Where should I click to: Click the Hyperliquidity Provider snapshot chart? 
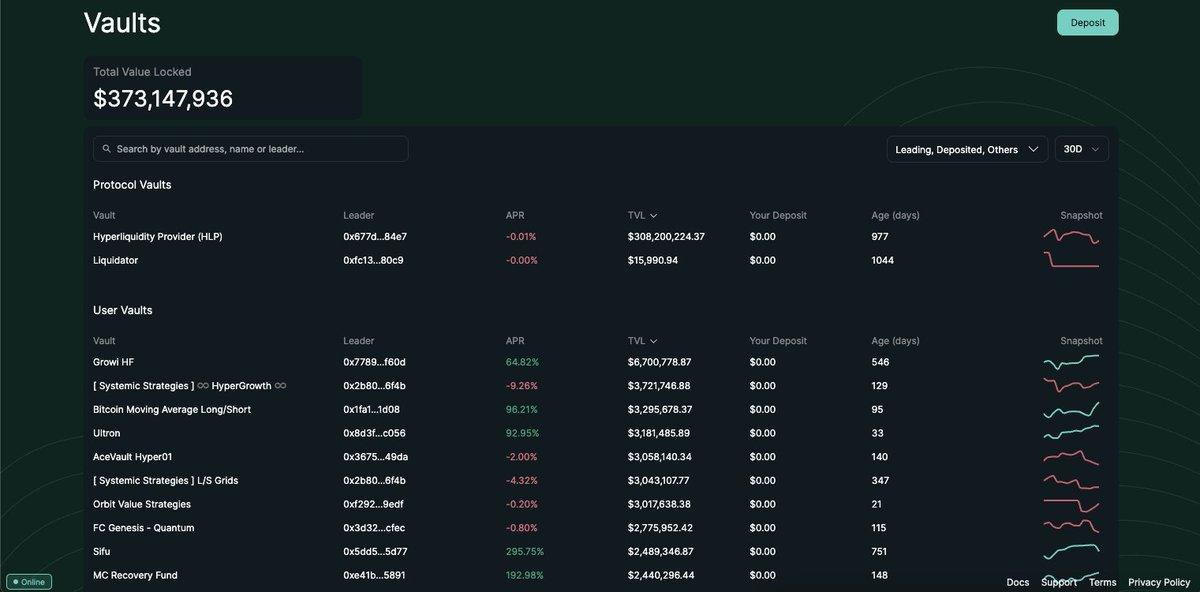pos(1070,237)
